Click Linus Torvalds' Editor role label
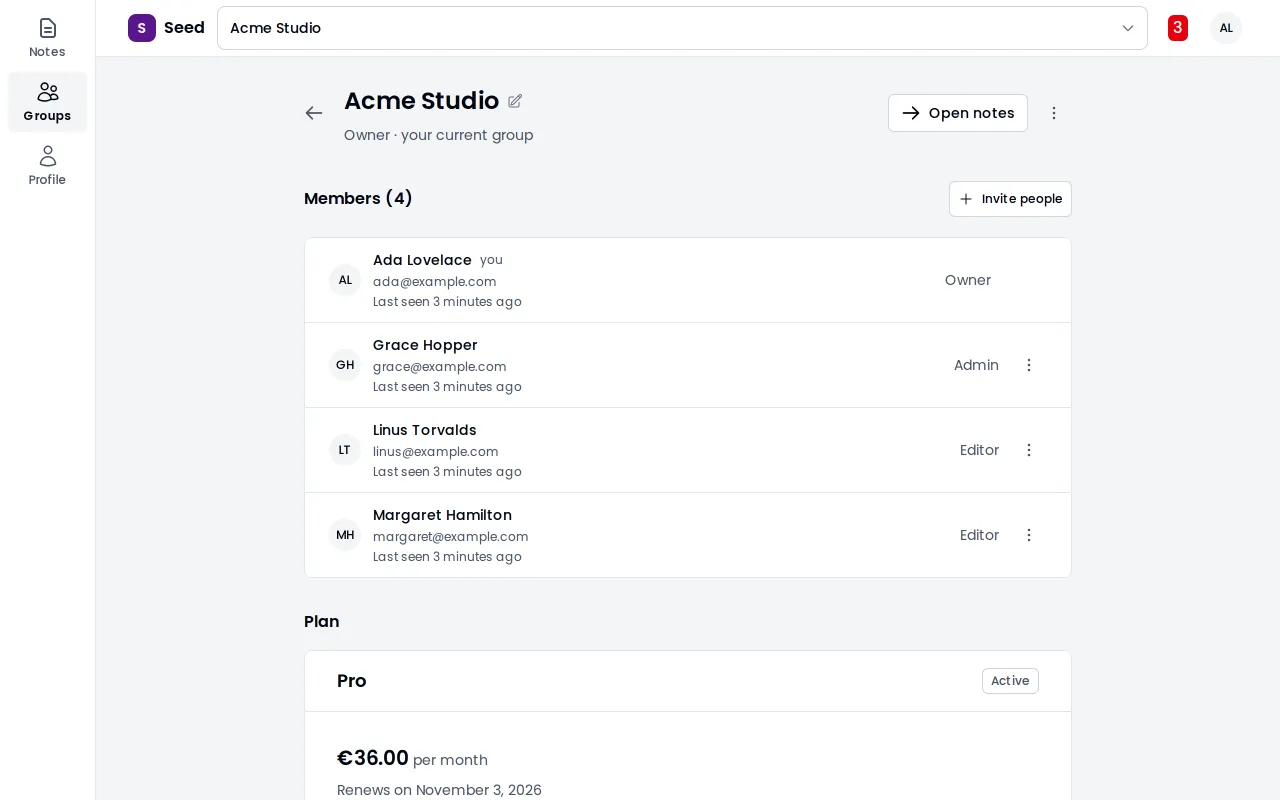1280x800 pixels. tap(979, 450)
